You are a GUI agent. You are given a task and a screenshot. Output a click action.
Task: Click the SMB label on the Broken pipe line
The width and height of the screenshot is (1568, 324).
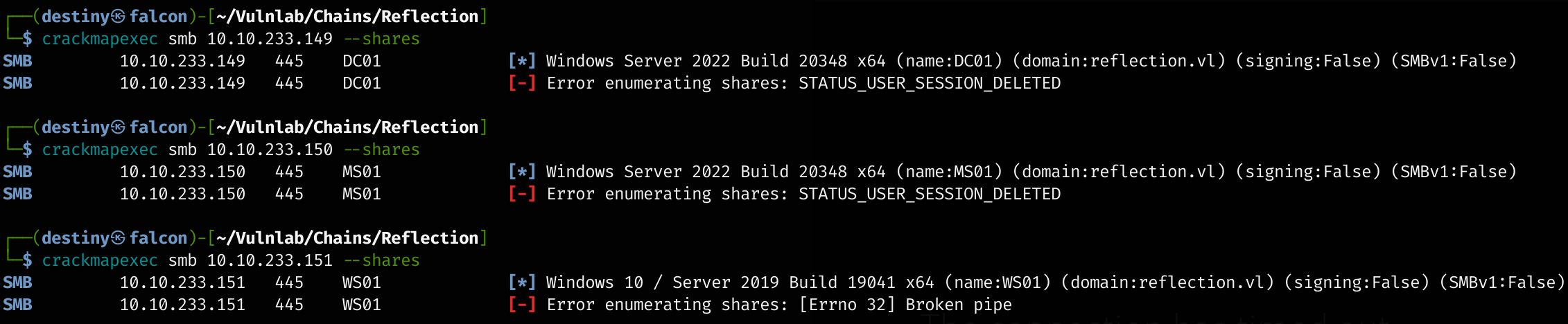click(17, 305)
